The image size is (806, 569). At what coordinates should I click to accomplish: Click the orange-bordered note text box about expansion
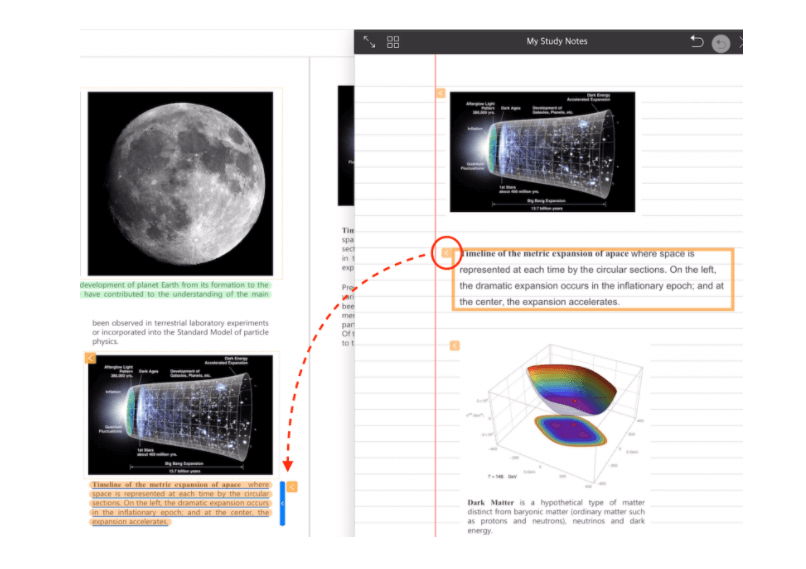(593, 279)
